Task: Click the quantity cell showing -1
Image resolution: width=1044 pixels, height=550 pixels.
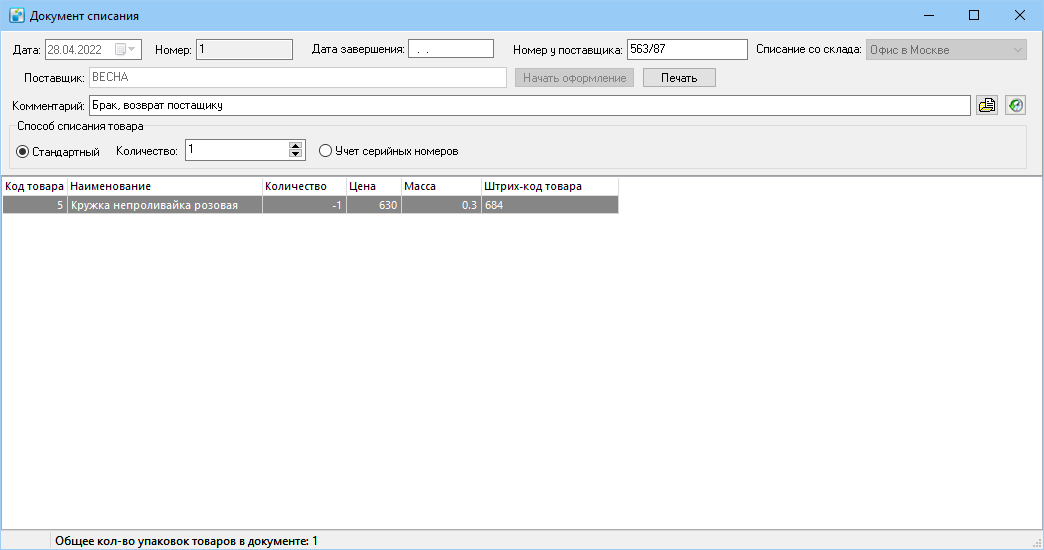Action: [x=304, y=205]
